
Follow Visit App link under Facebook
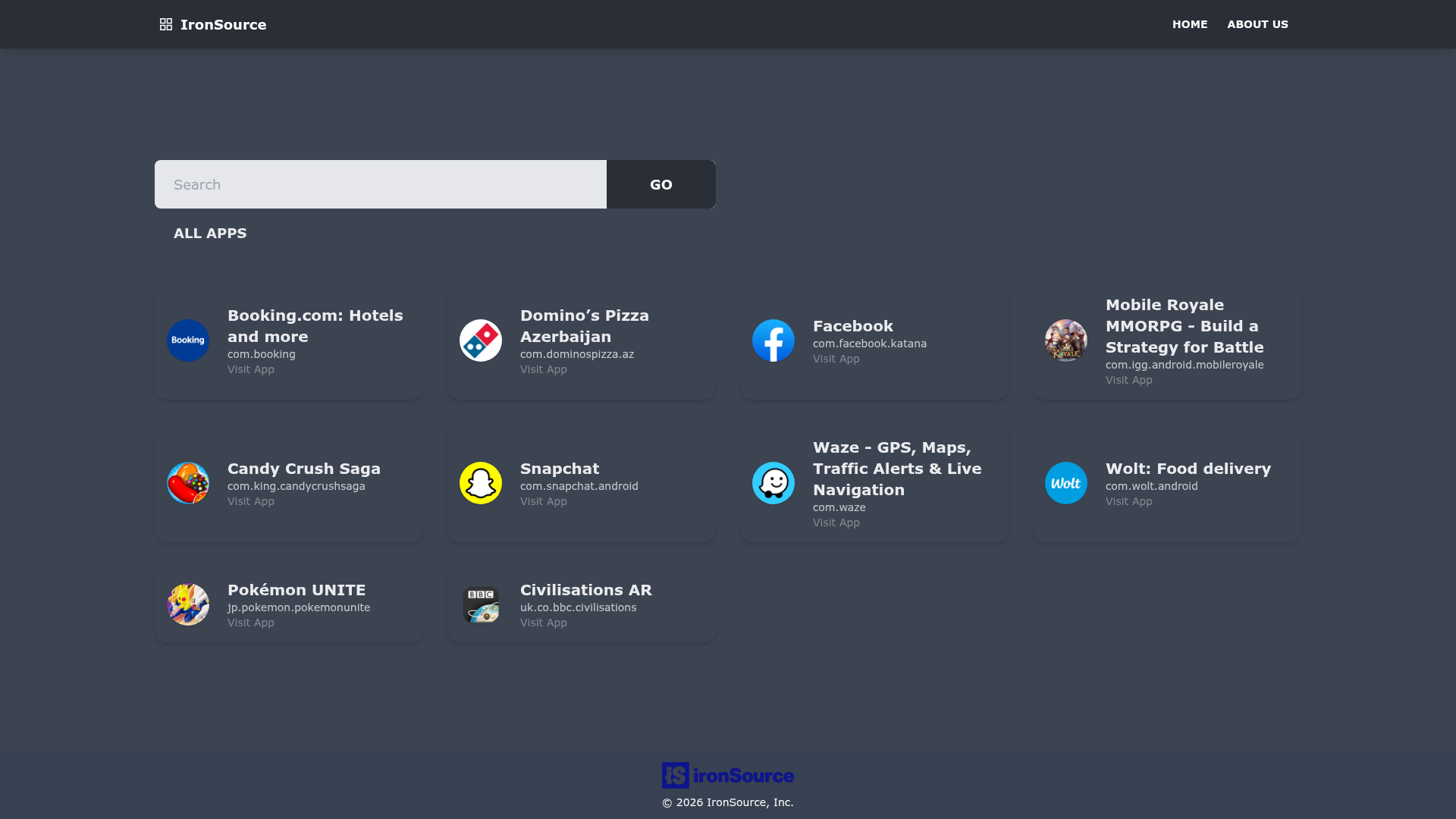click(x=836, y=359)
